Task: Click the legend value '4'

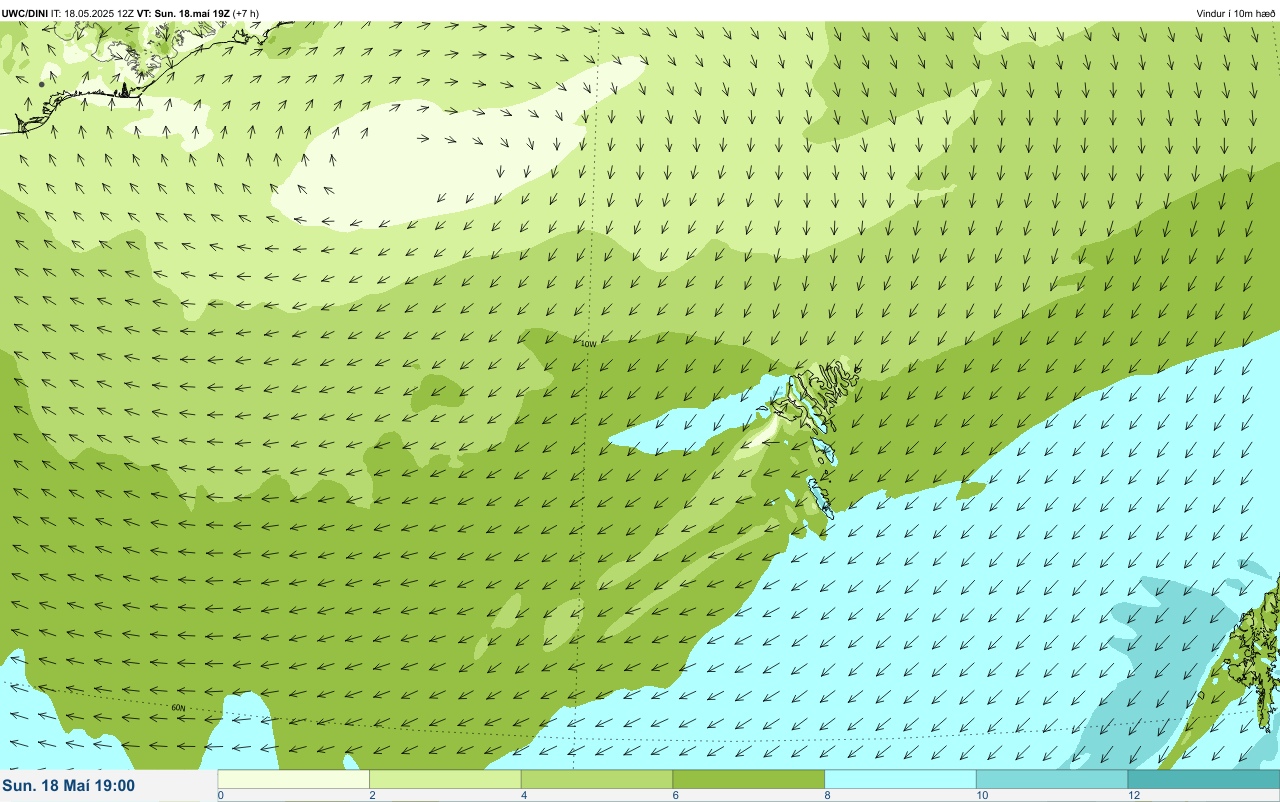Action: coord(524,795)
